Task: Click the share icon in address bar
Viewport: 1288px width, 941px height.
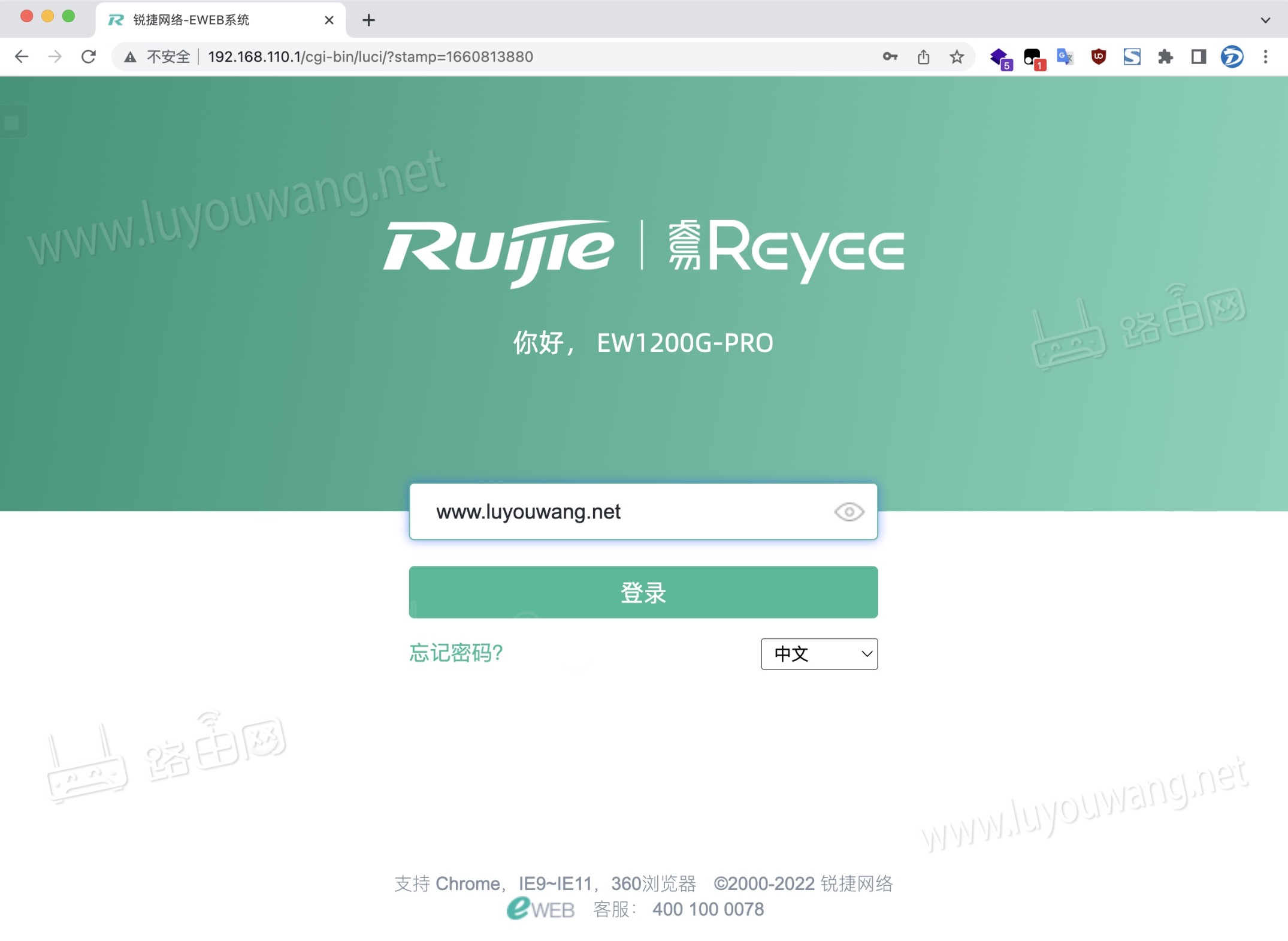Action: (x=923, y=56)
